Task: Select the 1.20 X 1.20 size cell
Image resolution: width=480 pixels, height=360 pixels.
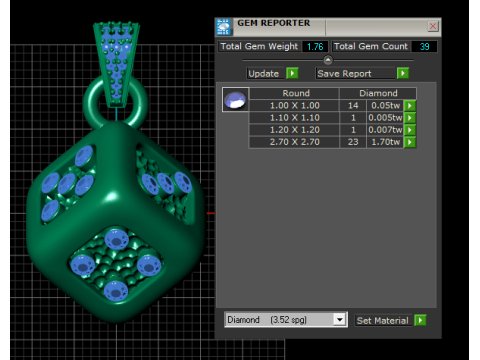Action: (294, 130)
